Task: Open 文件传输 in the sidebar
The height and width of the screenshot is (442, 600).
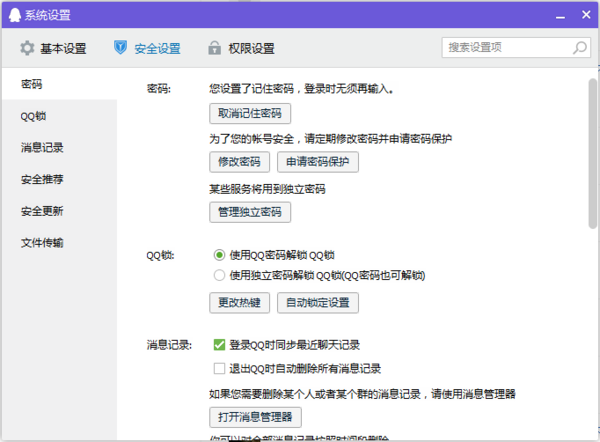Action: tap(42, 242)
